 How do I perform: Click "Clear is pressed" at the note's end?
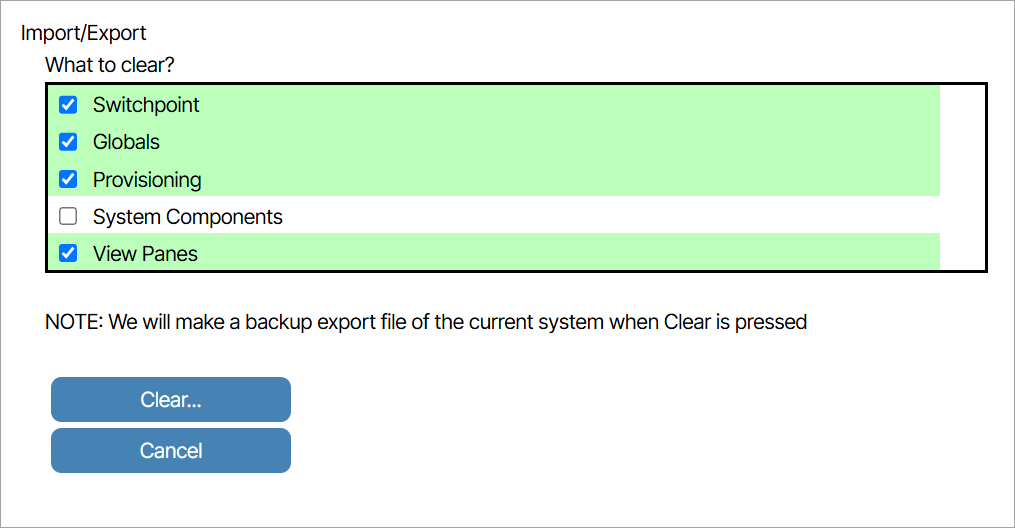735,323
